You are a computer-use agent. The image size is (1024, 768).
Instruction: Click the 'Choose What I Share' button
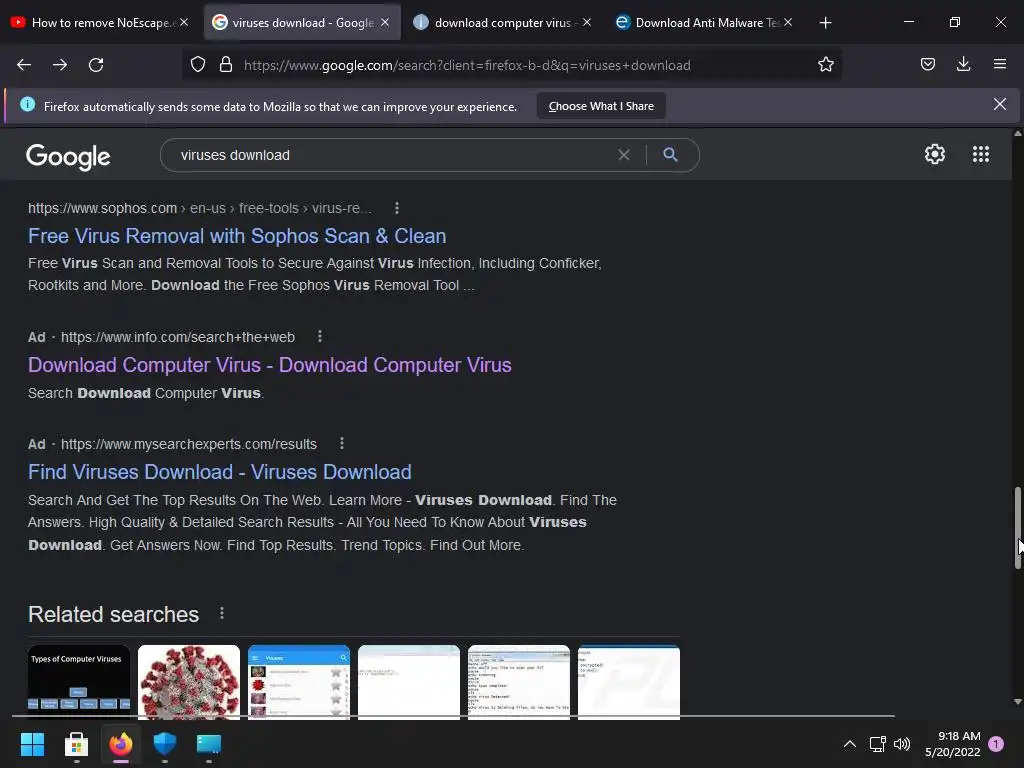coord(601,106)
